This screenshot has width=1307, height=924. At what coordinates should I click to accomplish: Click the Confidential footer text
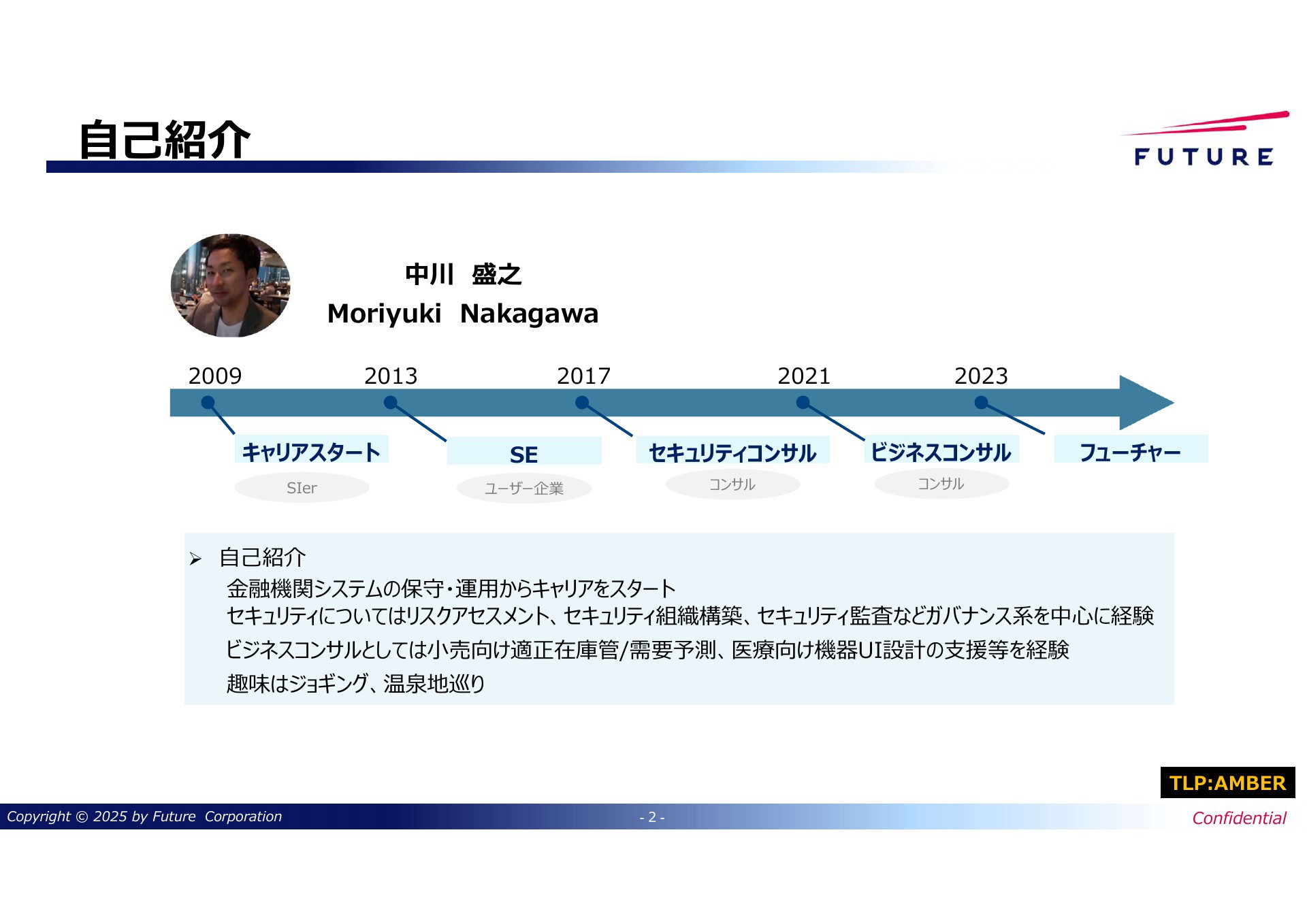coord(1240,818)
